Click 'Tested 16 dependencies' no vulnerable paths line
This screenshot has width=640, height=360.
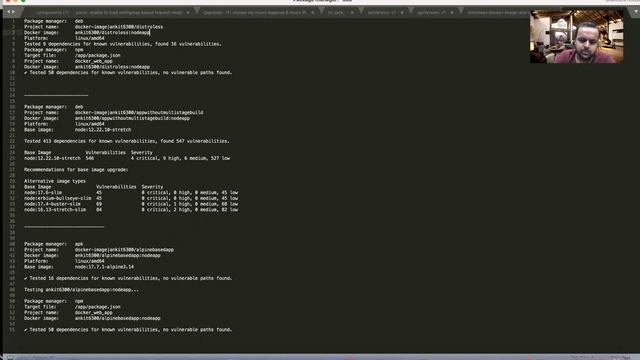tap(128, 278)
